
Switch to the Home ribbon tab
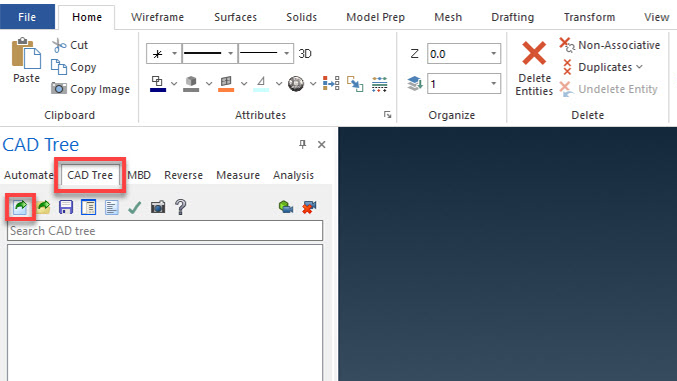coord(87,17)
